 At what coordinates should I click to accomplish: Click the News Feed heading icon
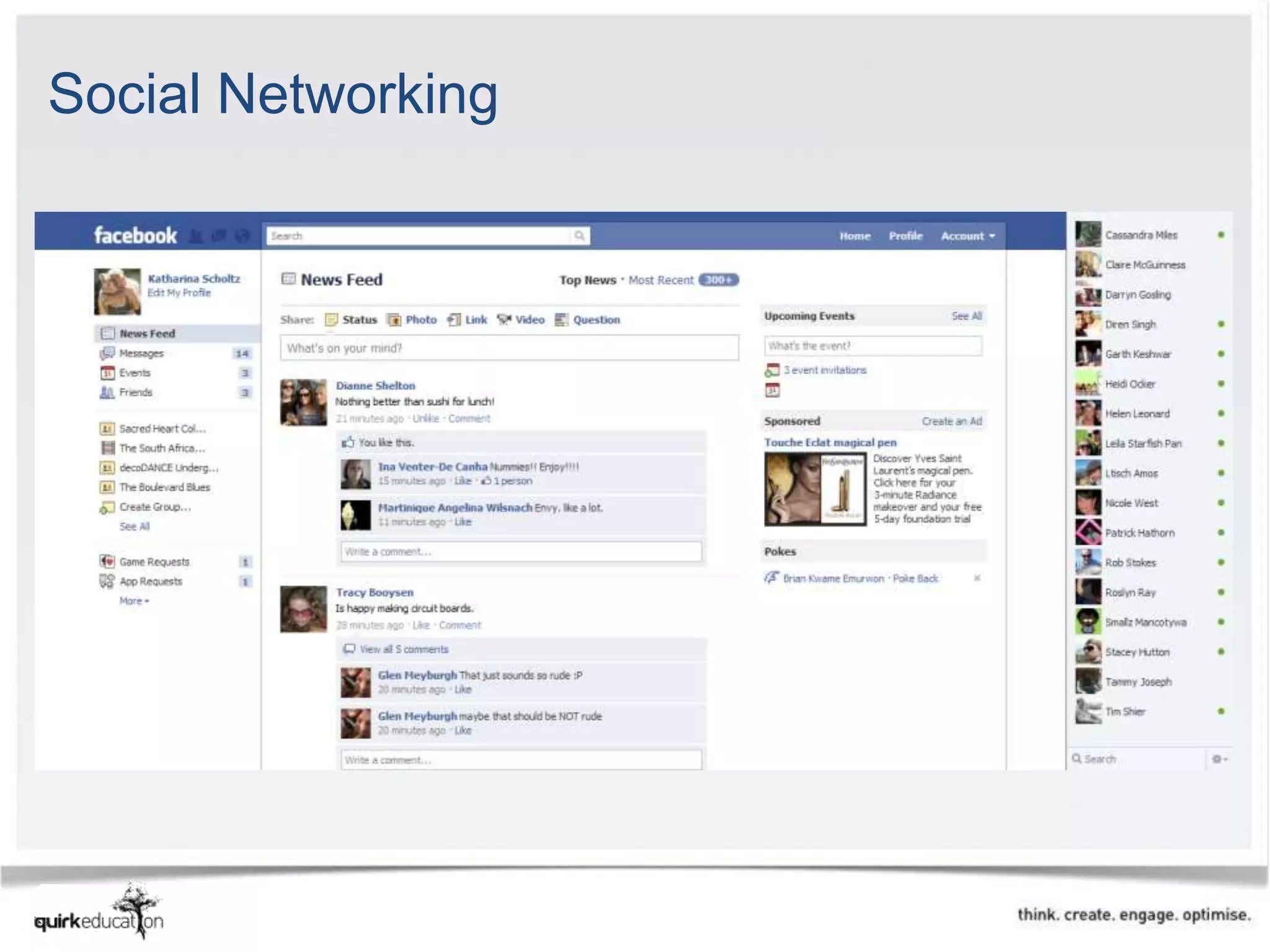click(288, 279)
